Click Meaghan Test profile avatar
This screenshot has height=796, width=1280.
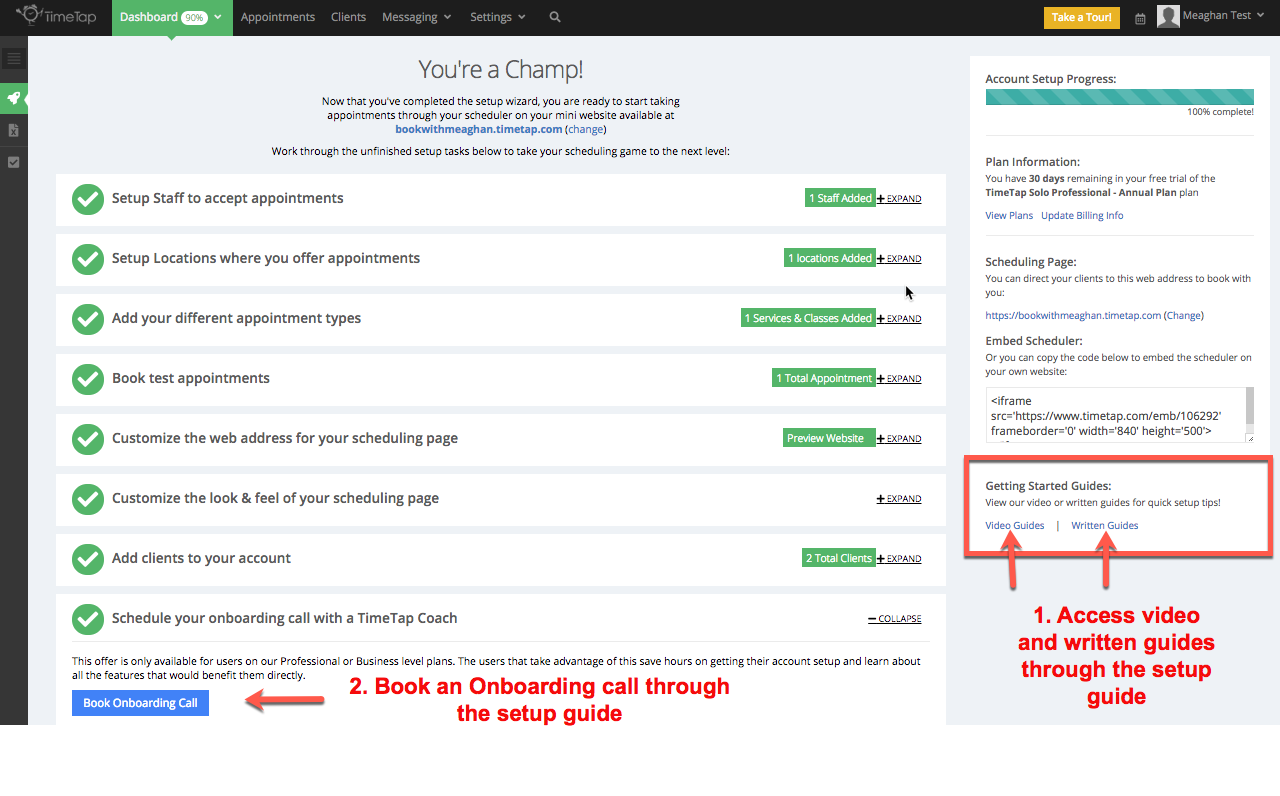pos(1168,17)
